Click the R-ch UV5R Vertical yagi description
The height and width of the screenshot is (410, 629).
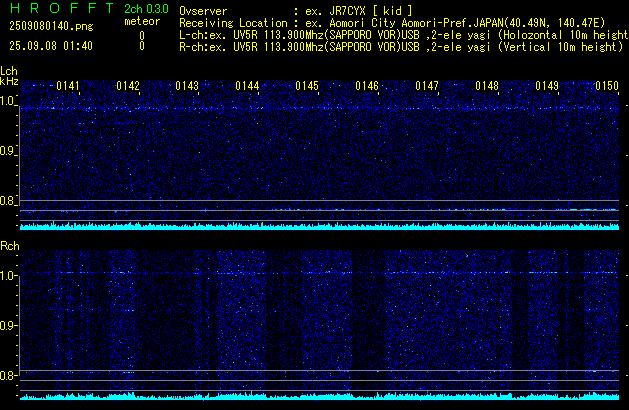click(401, 47)
